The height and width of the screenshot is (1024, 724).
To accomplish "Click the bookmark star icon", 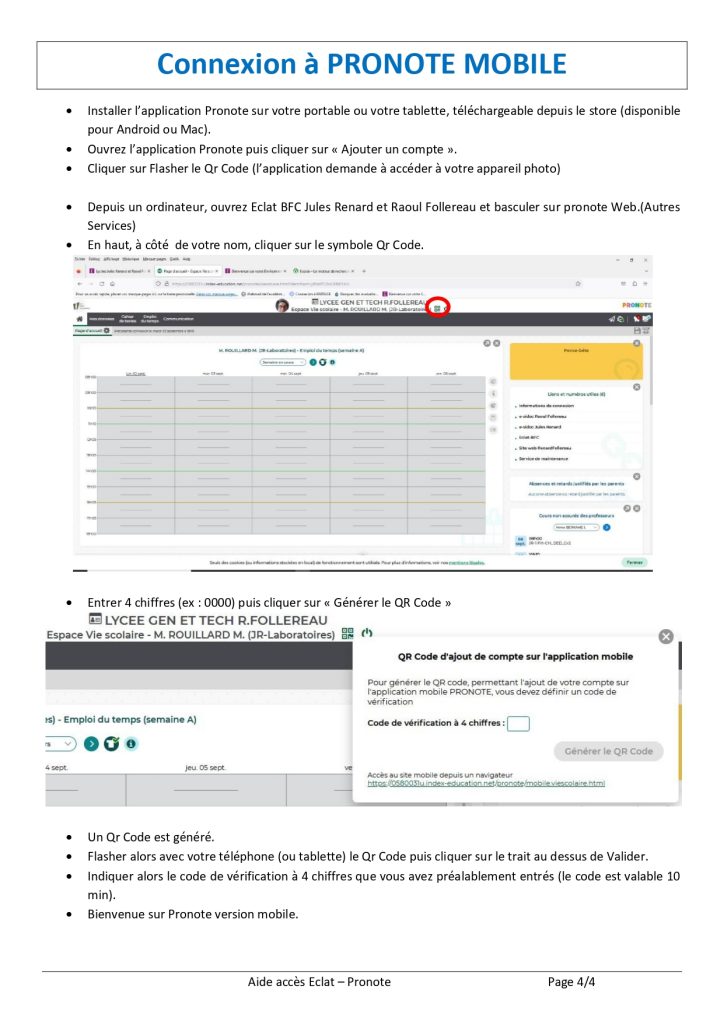I will tap(578, 283).
